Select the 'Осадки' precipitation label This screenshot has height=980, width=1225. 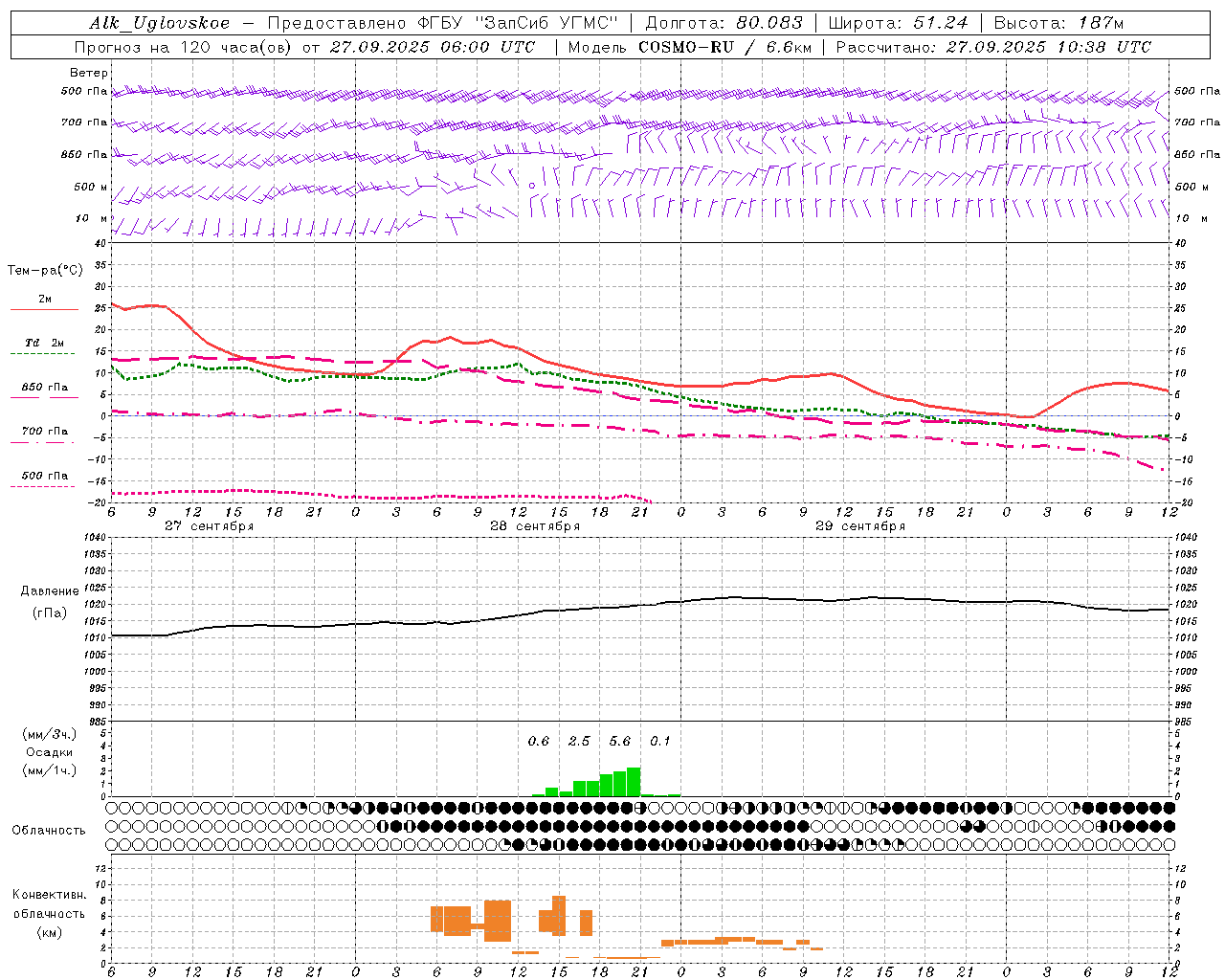(x=49, y=752)
